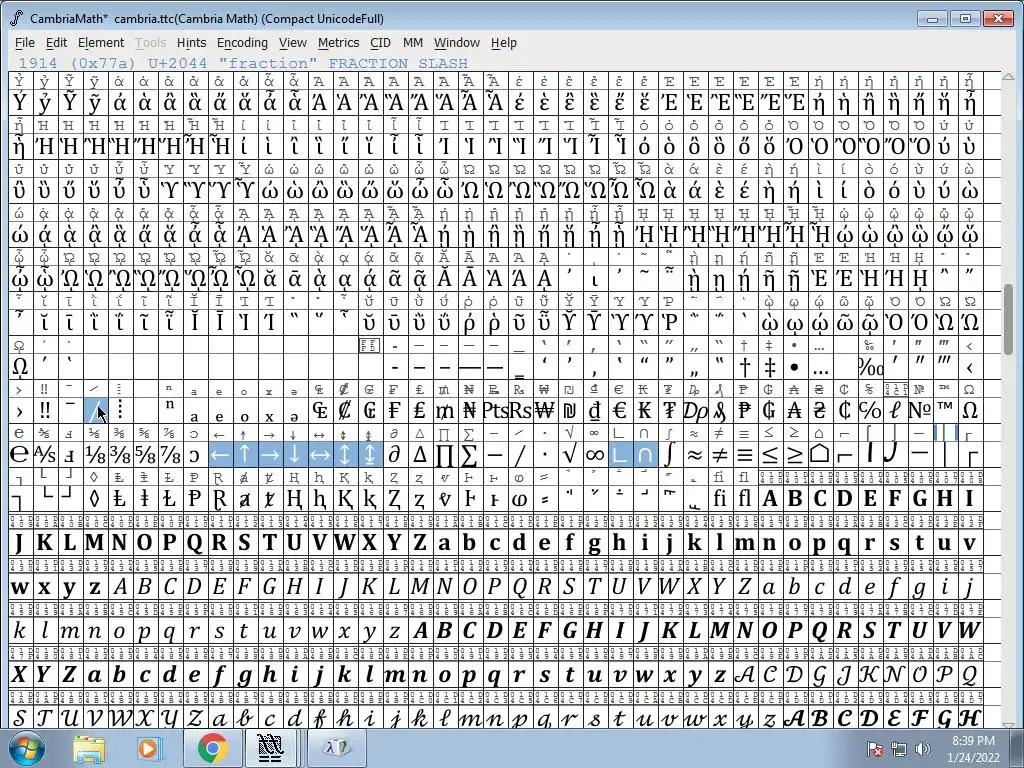Select the integral ∫ glyph cell

(x=669, y=455)
